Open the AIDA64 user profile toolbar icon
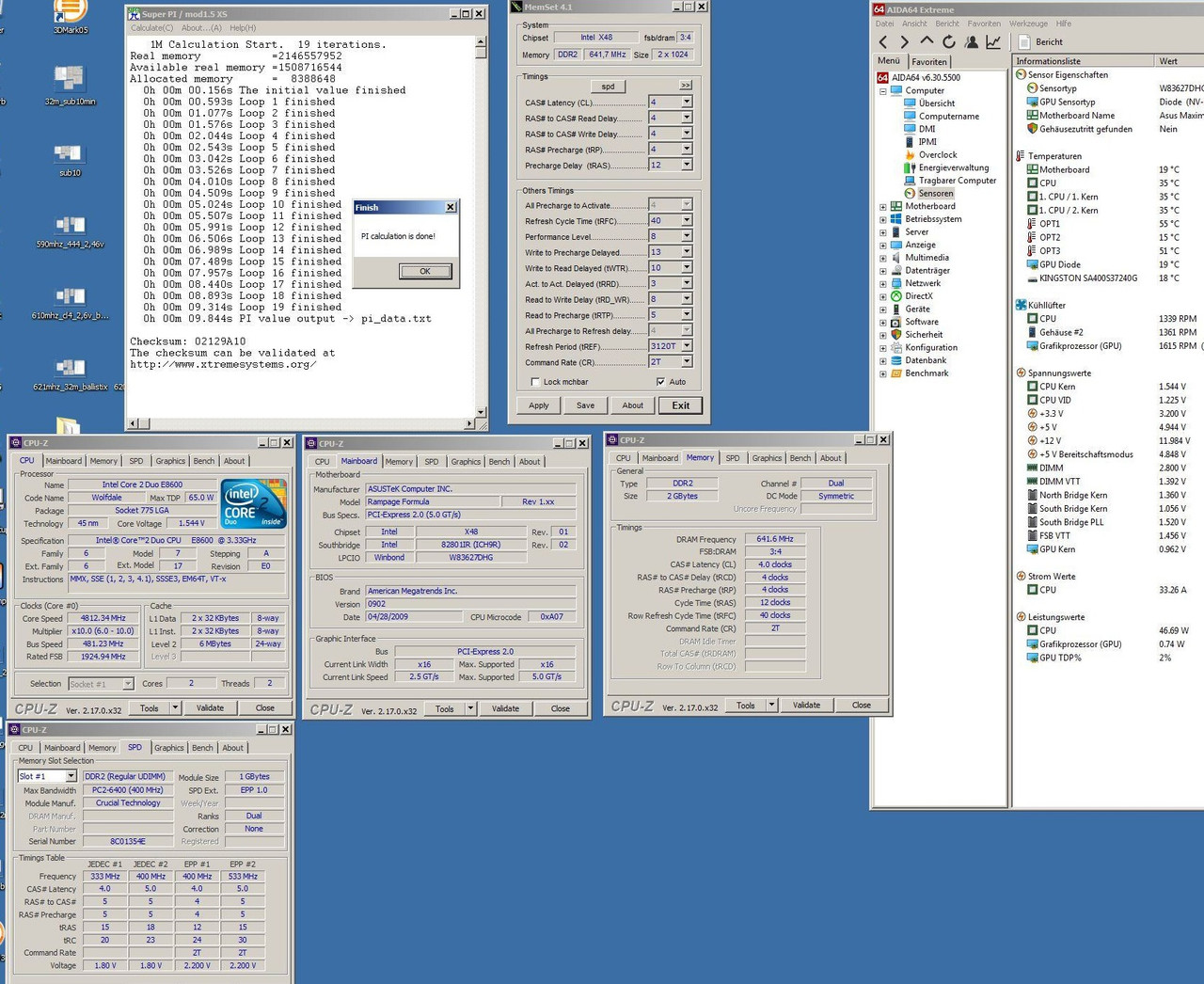 (971, 42)
